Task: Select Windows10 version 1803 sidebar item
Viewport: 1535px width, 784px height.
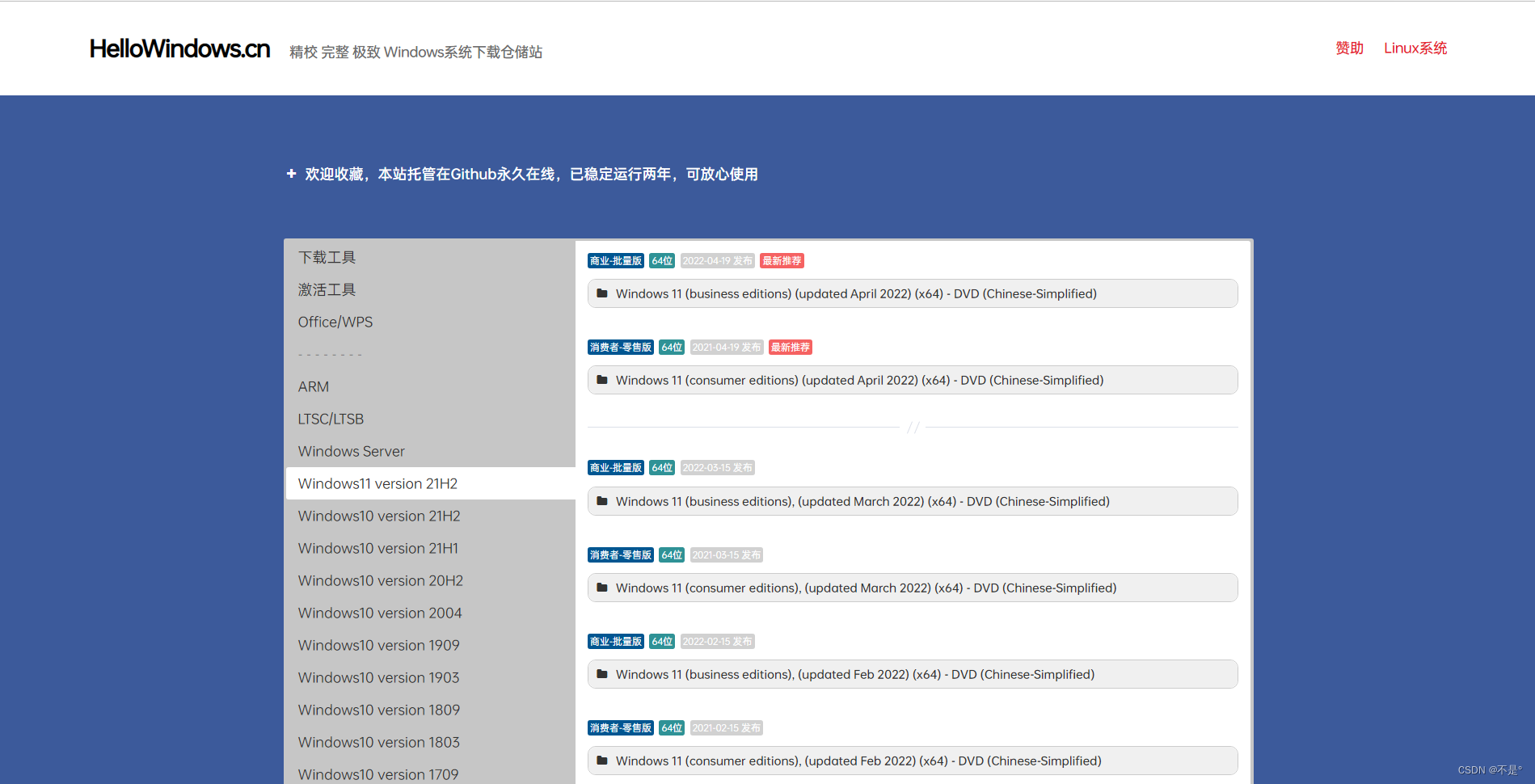Action: coord(430,742)
